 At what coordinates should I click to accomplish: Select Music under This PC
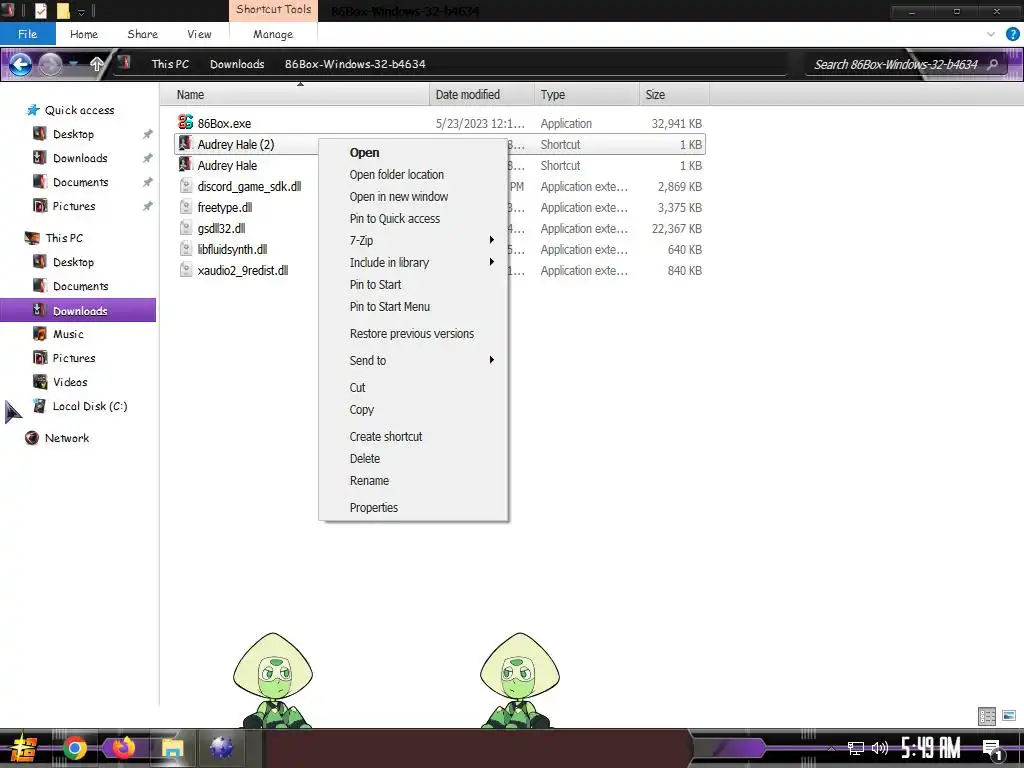(x=68, y=334)
